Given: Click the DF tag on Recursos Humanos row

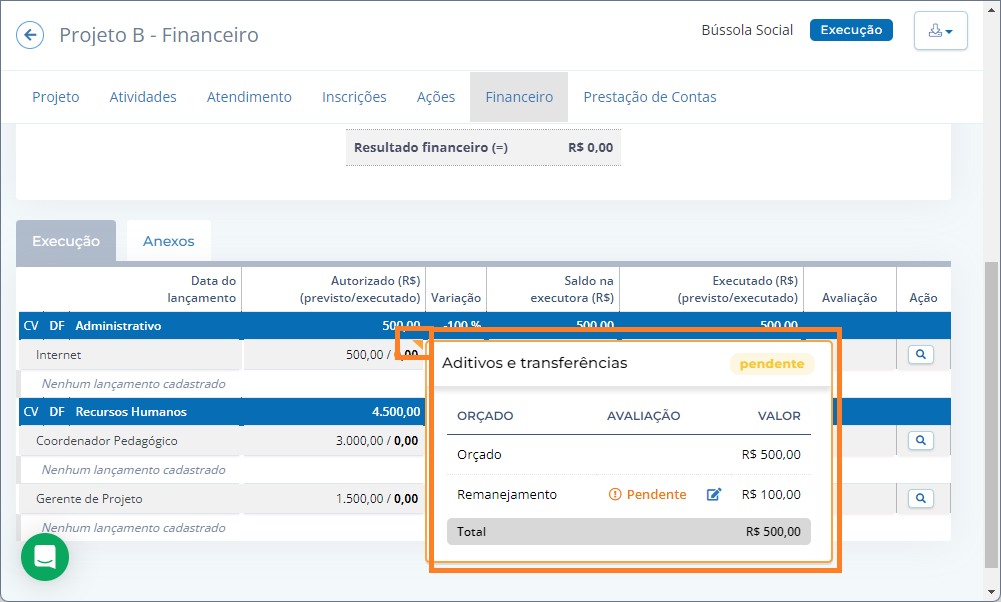Looking at the screenshot, I should pyautogui.click(x=57, y=412).
